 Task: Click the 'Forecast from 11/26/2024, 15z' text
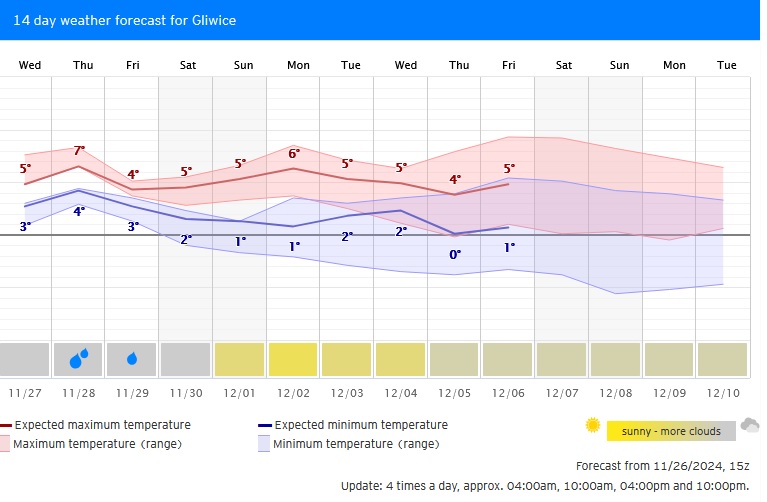[662, 466]
